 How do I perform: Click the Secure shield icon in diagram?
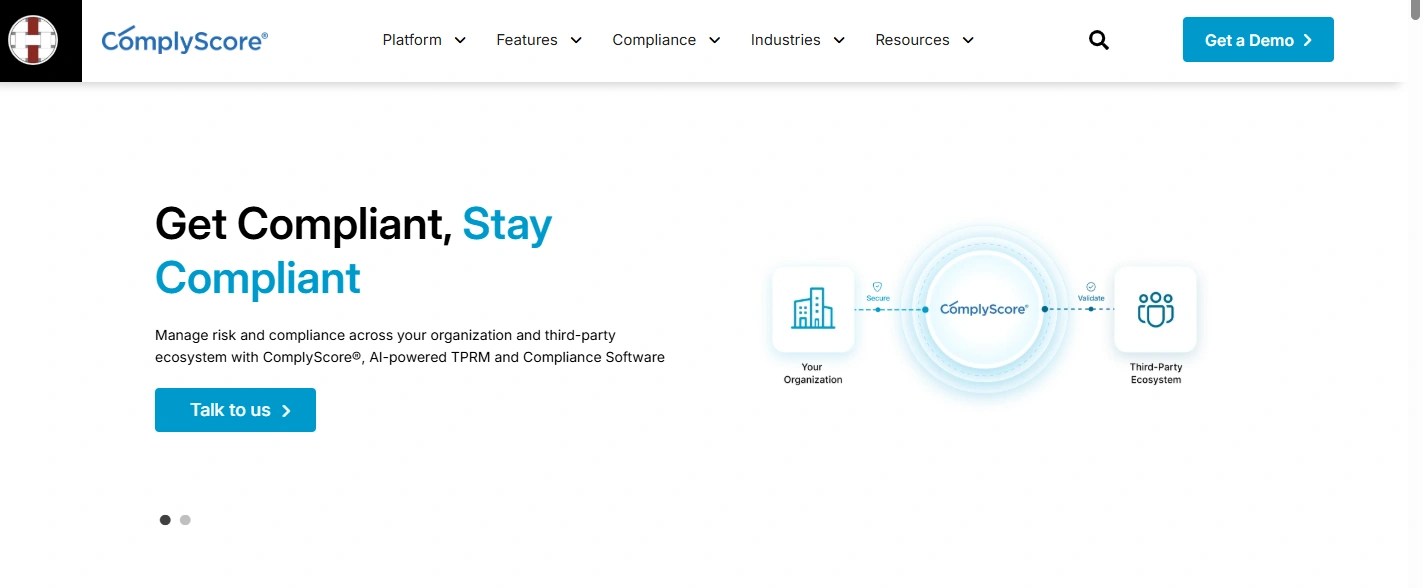point(877,286)
